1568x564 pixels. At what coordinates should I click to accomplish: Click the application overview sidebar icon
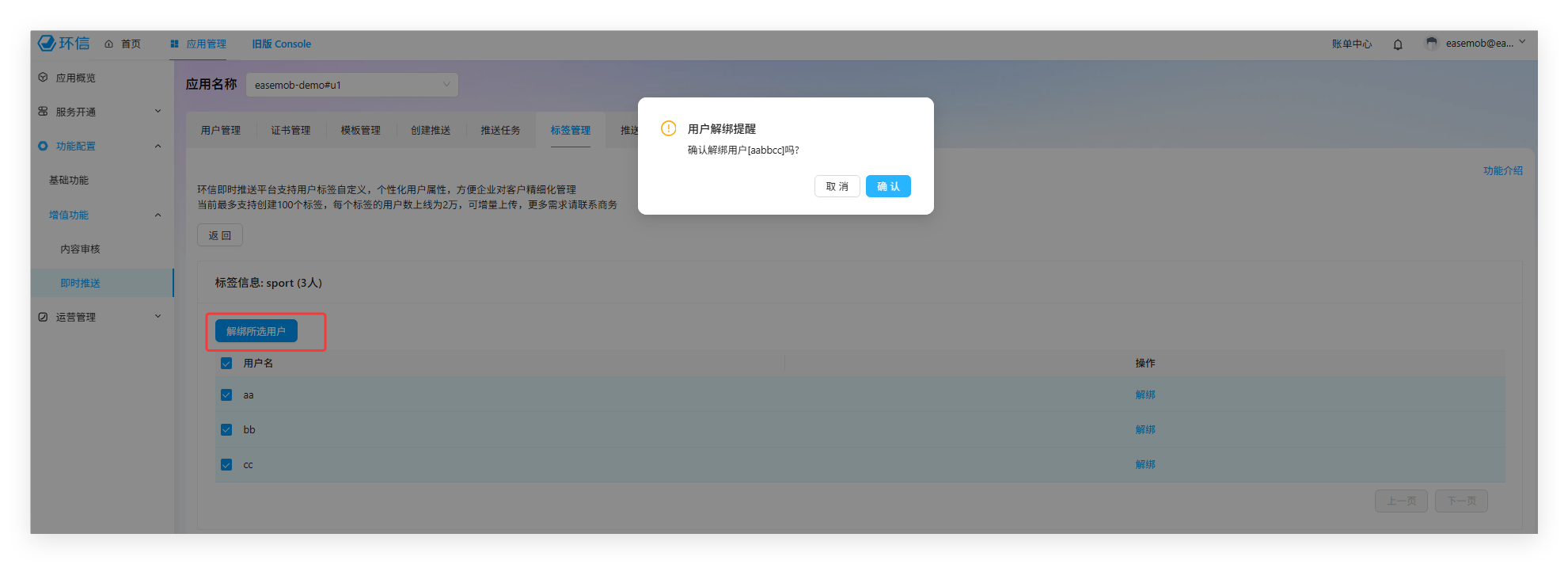click(x=43, y=78)
